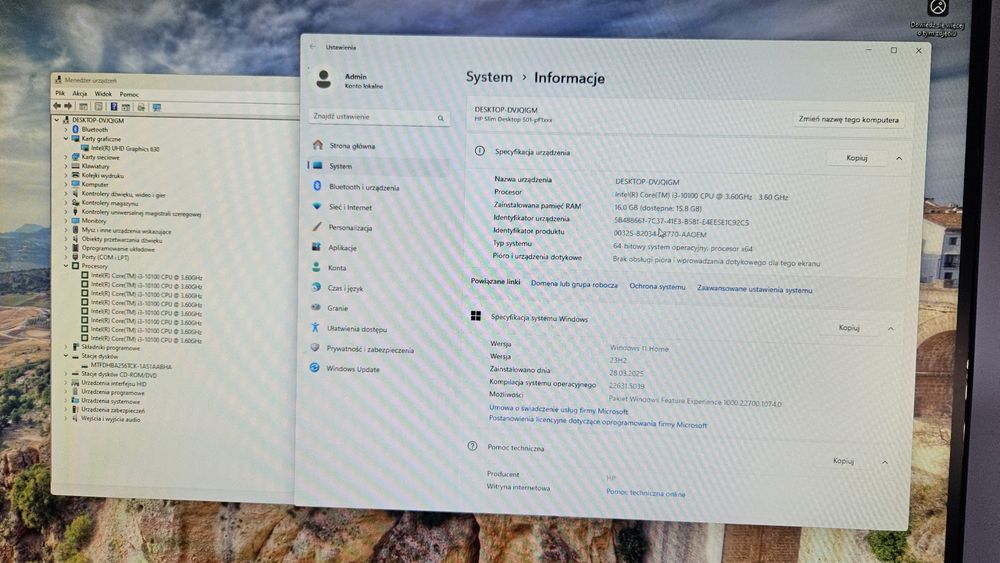This screenshot has height=563, width=1000.
Task: Select Komputer category in Device Manager
Action: (x=94, y=184)
